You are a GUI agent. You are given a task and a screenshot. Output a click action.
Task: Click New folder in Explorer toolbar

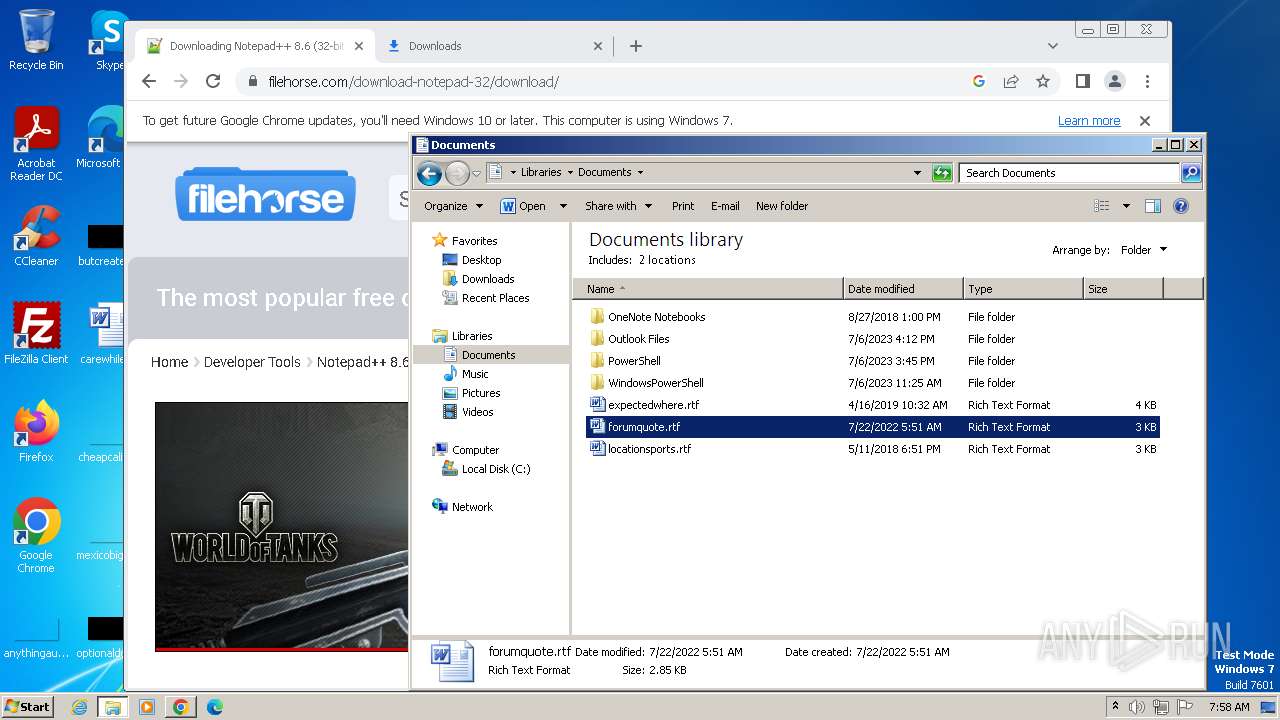coord(782,206)
